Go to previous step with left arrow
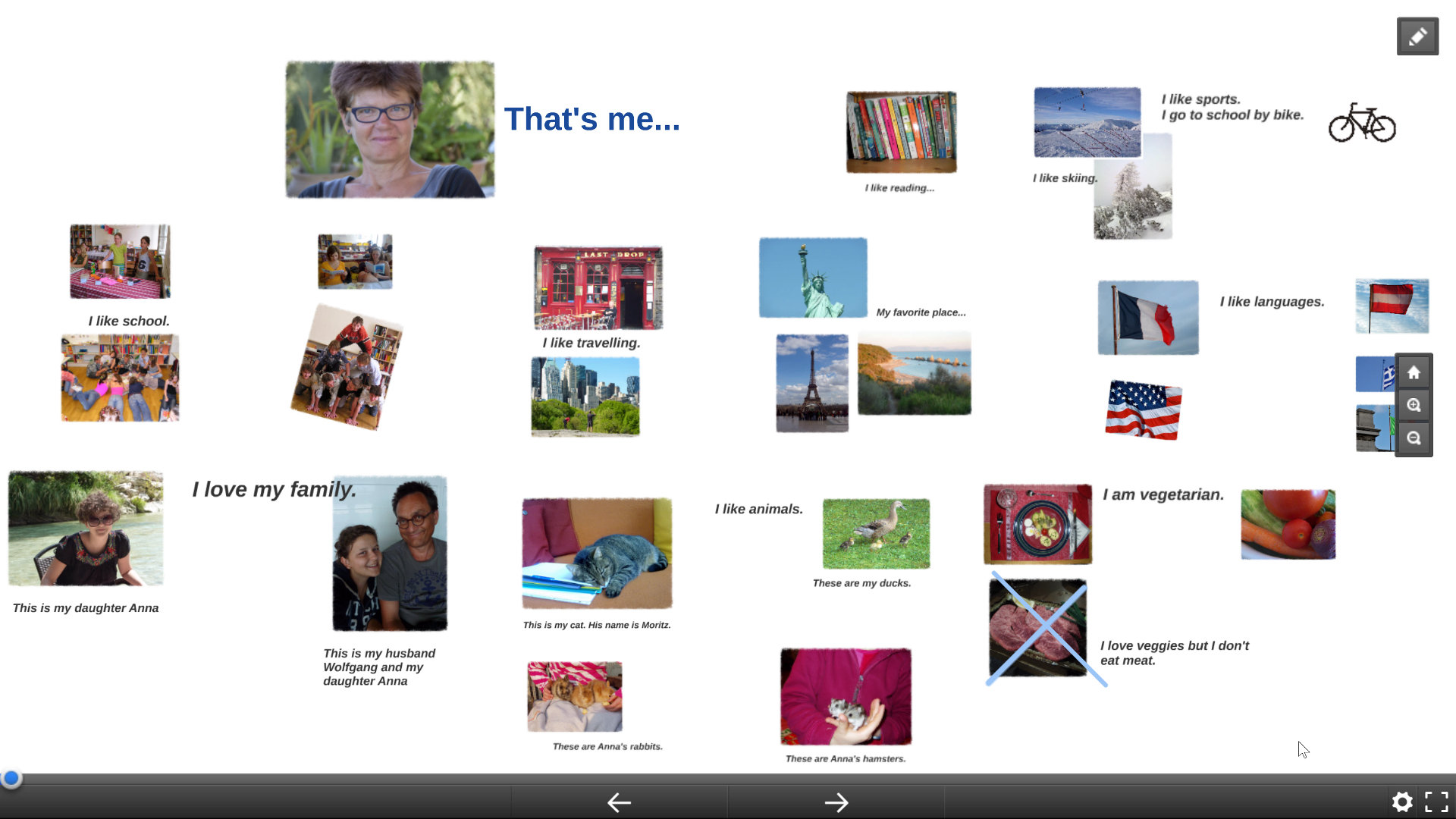Image resolution: width=1456 pixels, height=819 pixels. pyautogui.click(x=619, y=802)
